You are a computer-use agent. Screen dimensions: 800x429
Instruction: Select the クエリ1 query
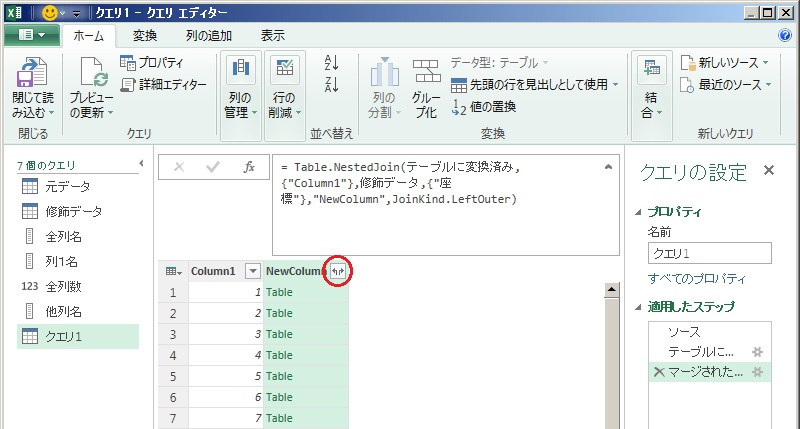point(78,337)
